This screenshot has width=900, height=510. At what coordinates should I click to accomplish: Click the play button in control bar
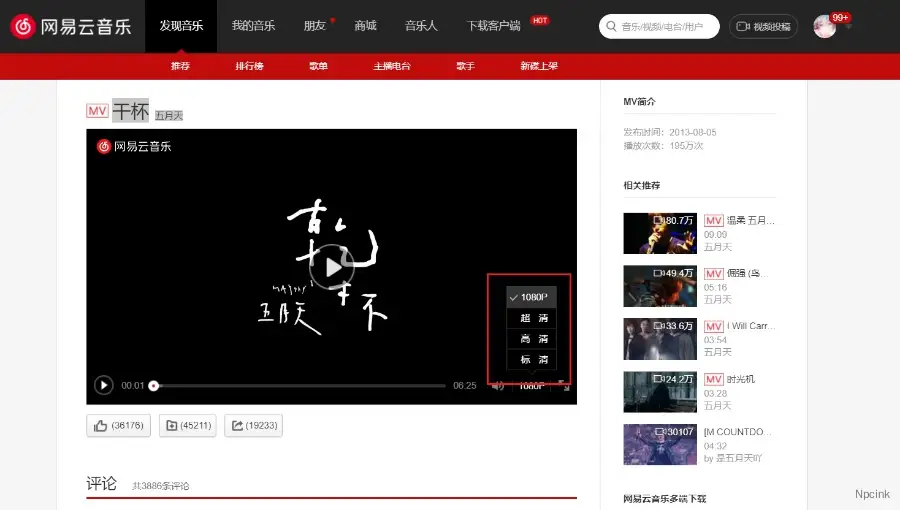[103, 385]
